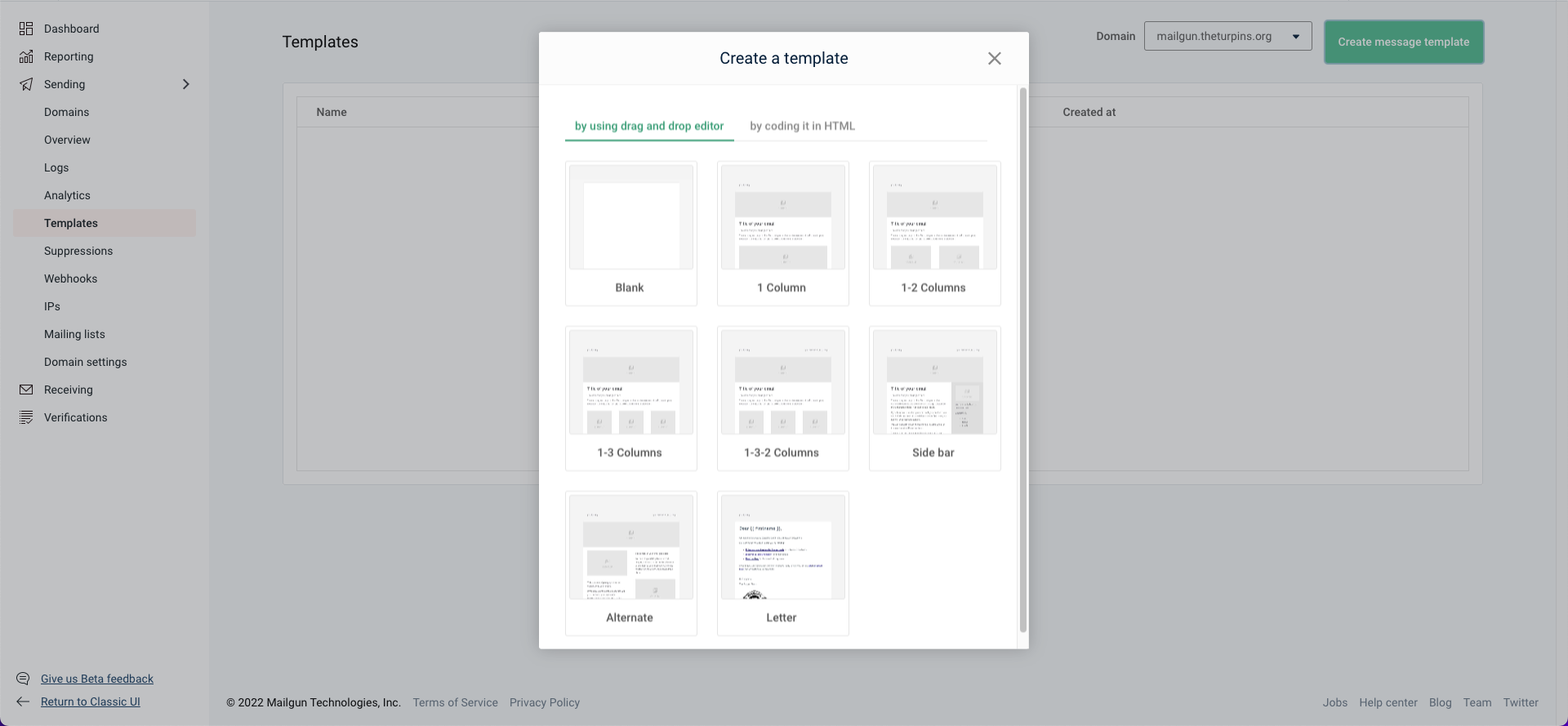Click the Verifications list icon
Viewport: 1568px width, 726px height.
pyautogui.click(x=26, y=417)
